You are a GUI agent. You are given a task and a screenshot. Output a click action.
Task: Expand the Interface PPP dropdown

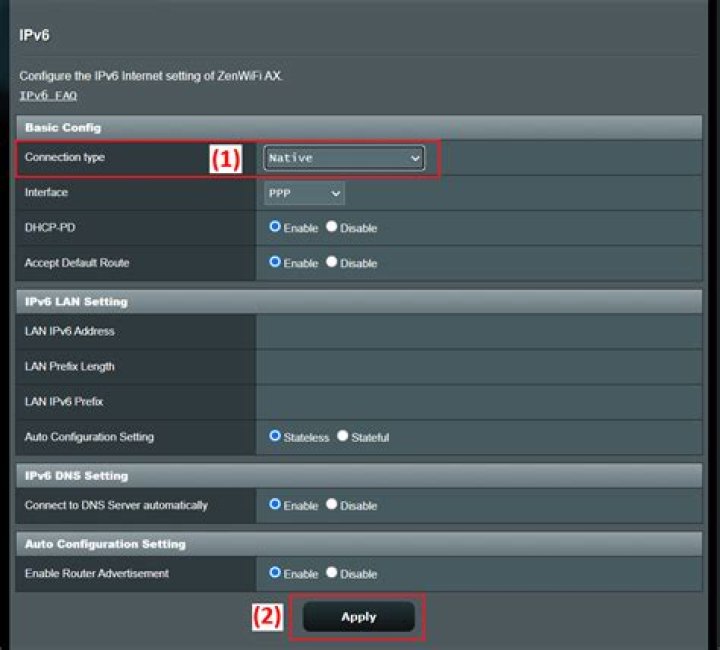tap(304, 193)
